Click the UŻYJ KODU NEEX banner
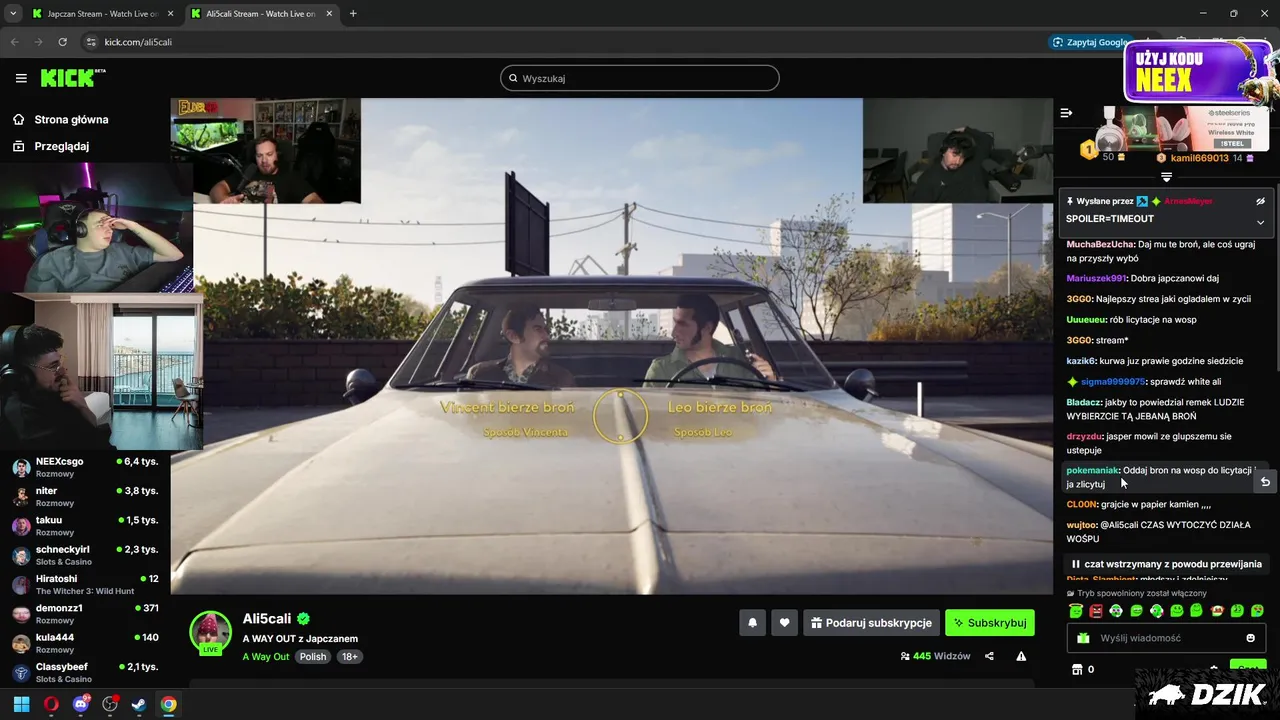 click(1198, 71)
